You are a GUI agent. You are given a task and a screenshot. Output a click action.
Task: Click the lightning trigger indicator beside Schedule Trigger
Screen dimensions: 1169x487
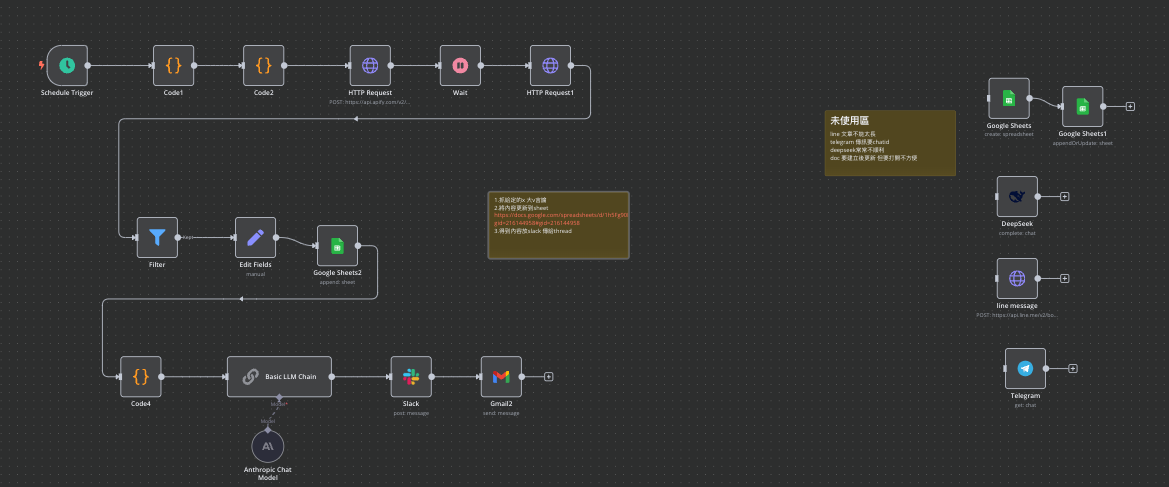[41, 66]
